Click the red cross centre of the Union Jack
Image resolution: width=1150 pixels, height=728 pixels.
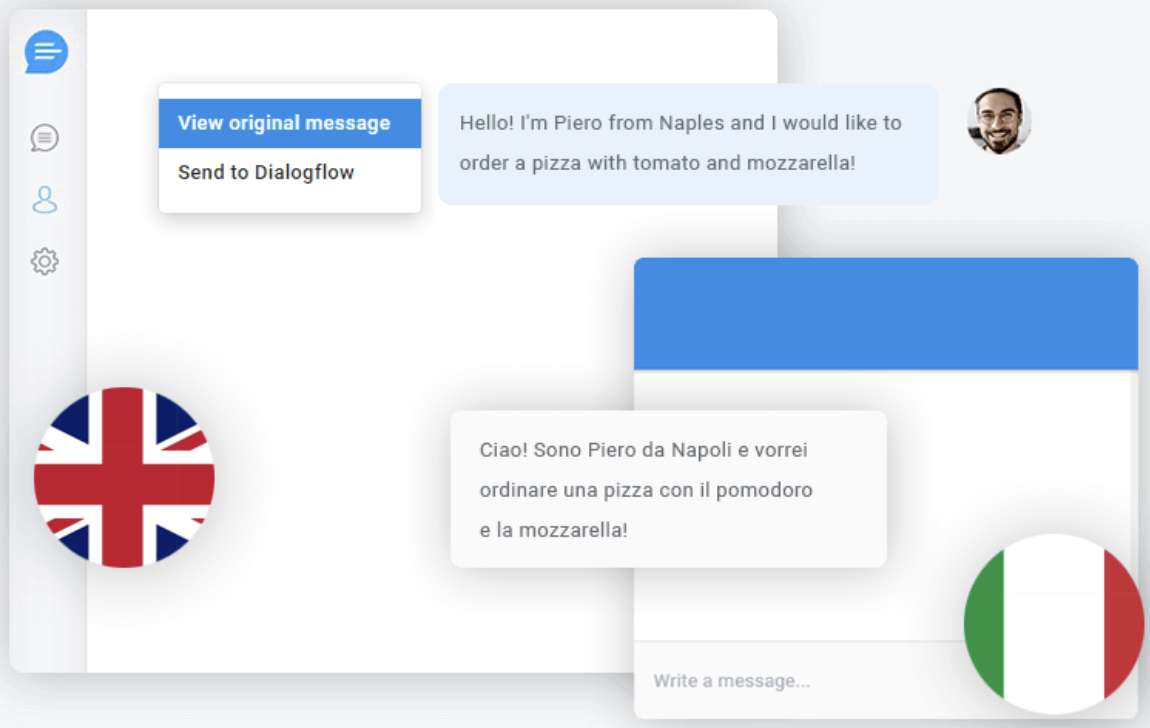tap(124, 478)
